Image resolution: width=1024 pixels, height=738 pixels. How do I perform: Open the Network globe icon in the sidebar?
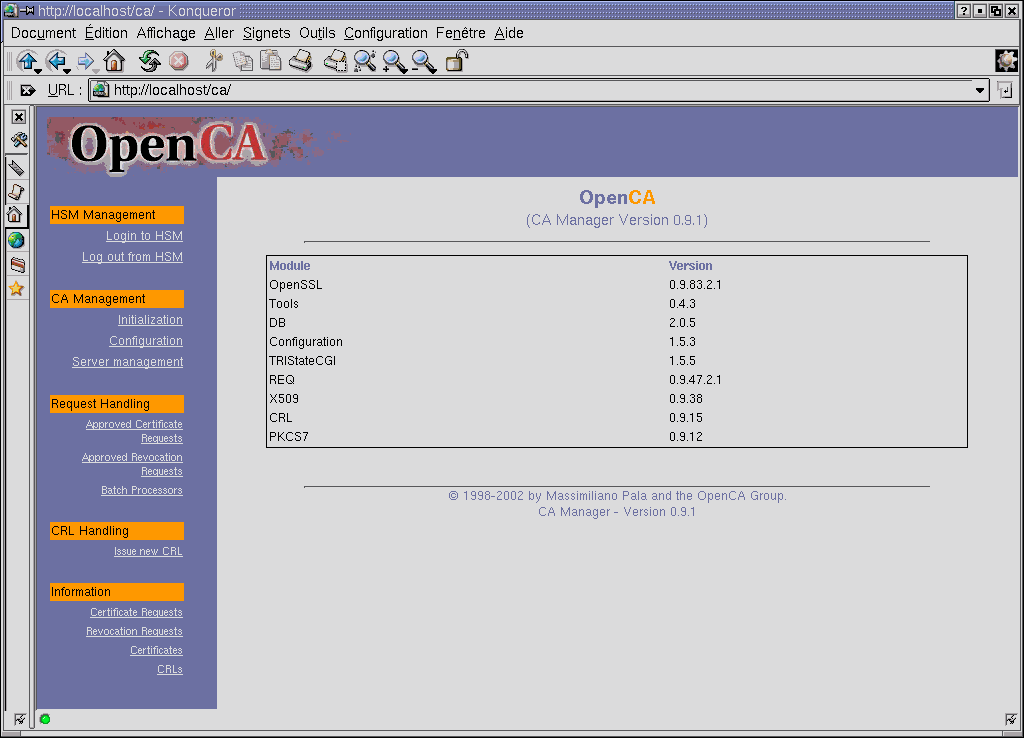pos(18,240)
